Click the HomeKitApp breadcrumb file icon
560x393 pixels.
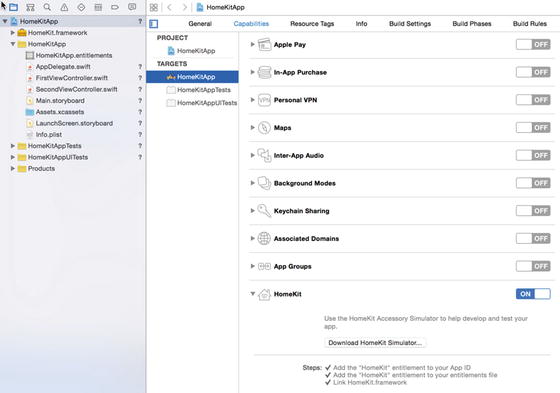pyautogui.click(x=200, y=7)
